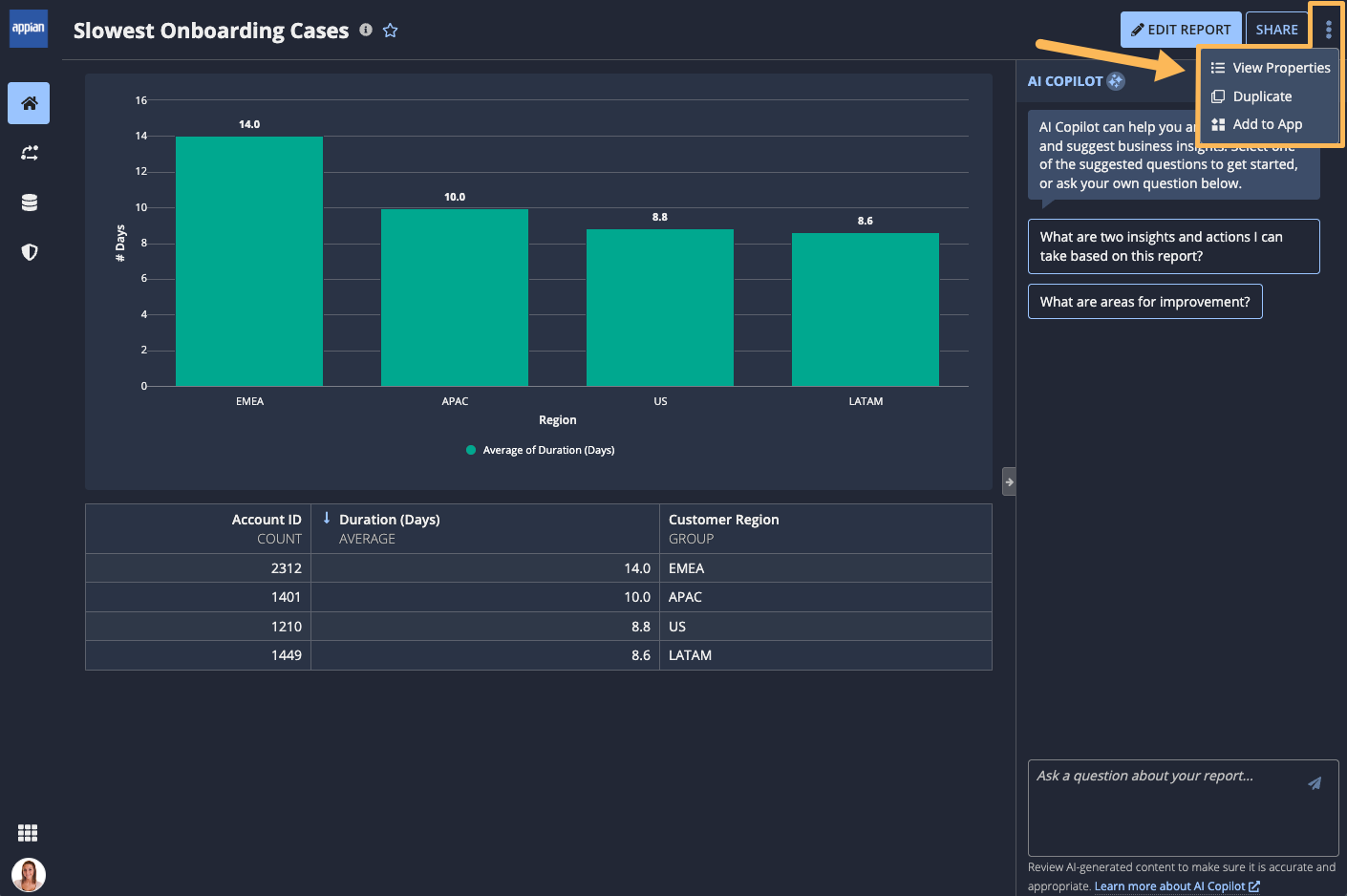The image size is (1347, 896).
Task: Go to the Home sidebar icon
Action: click(29, 103)
